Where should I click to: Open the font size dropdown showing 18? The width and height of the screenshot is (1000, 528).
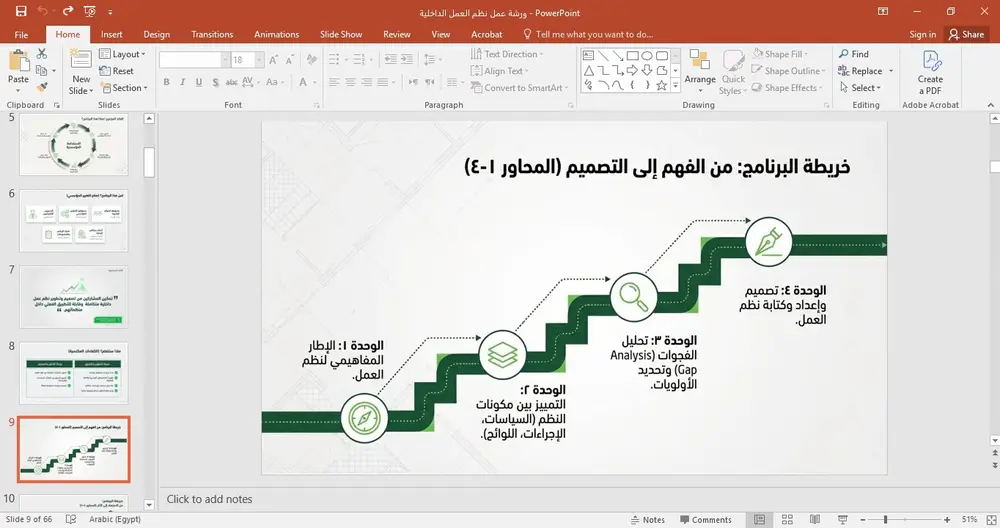[x=259, y=60]
